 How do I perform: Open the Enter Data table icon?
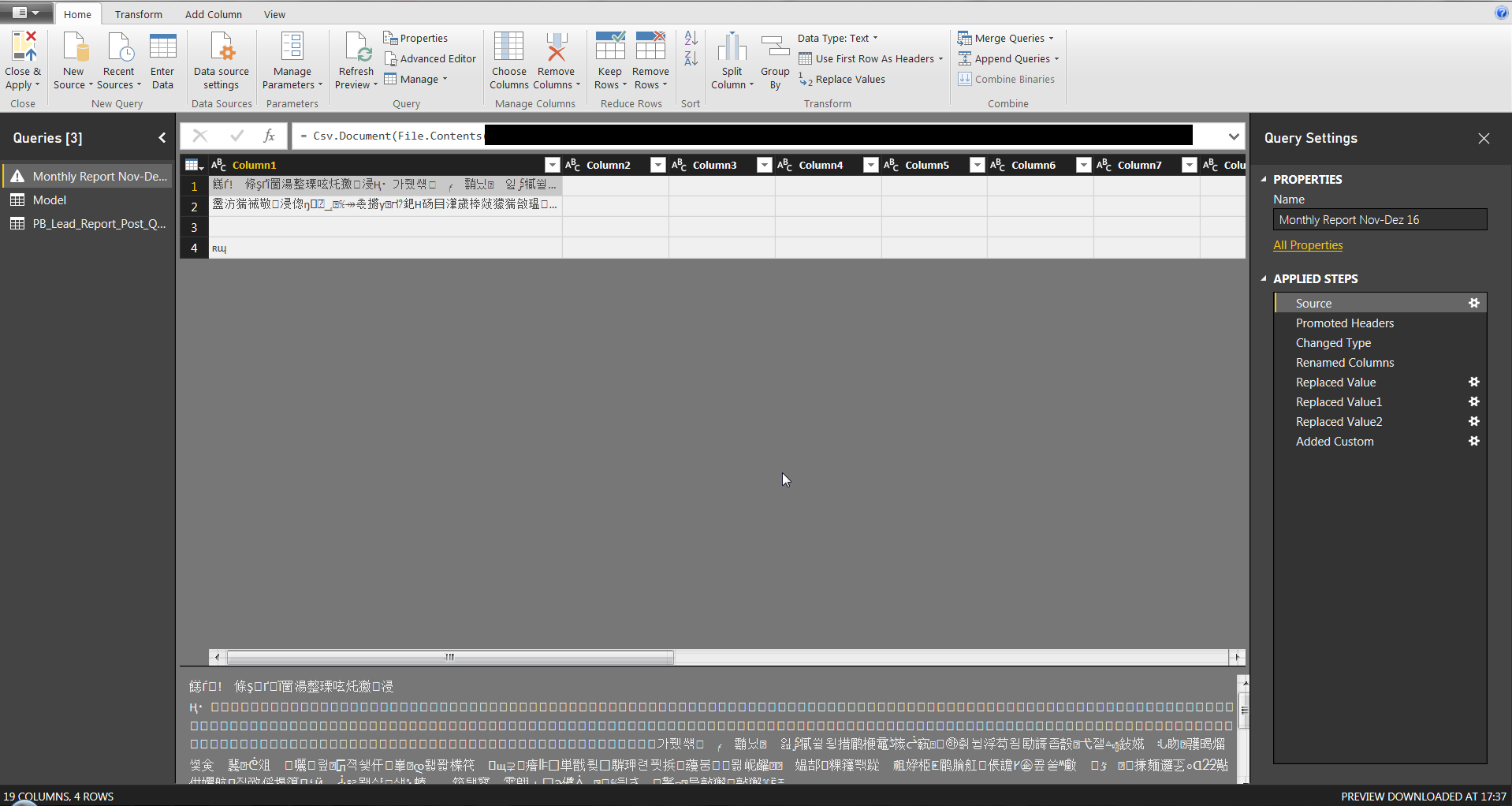162,47
